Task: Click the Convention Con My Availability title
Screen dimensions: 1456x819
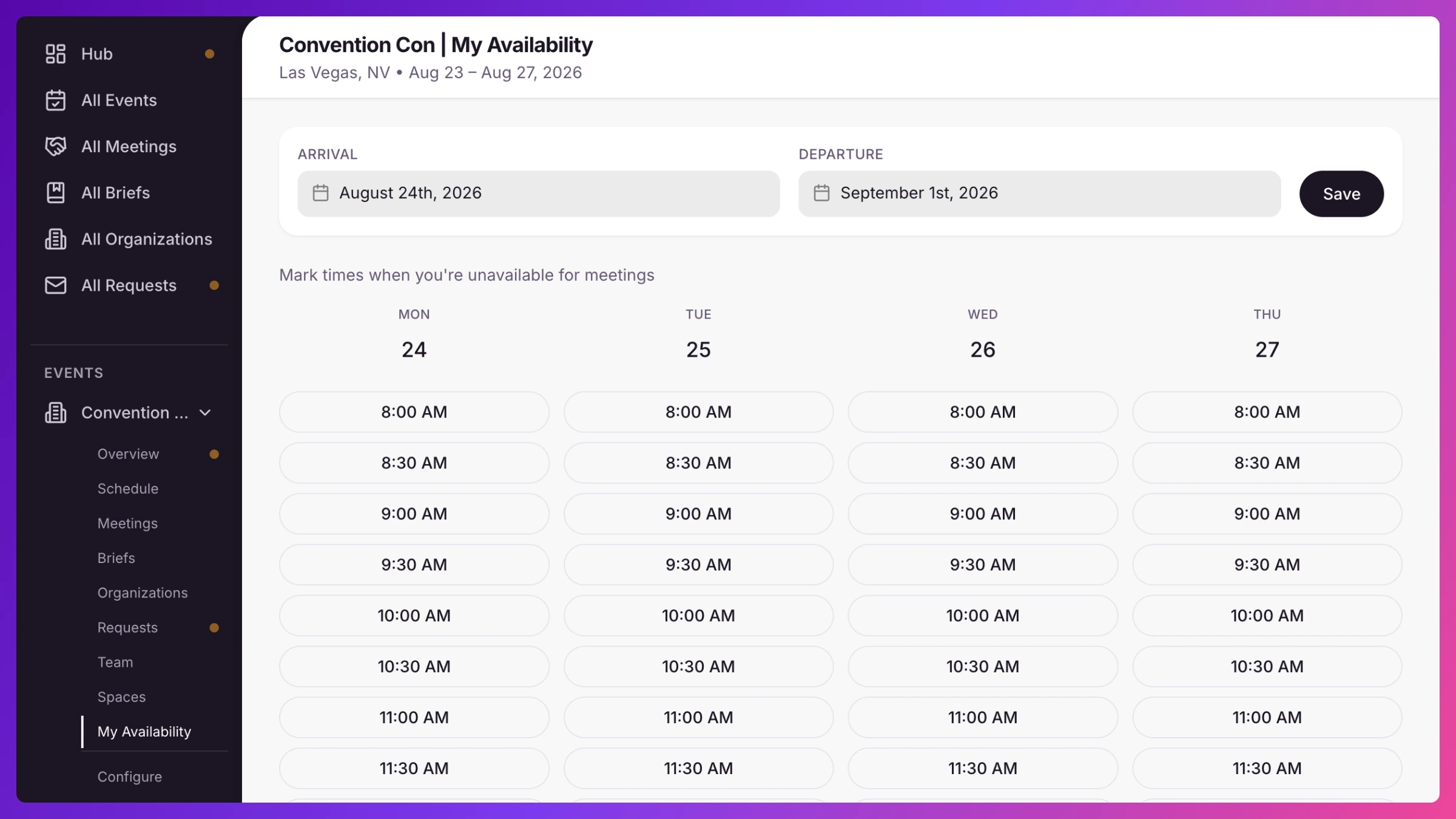Action: click(x=436, y=45)
